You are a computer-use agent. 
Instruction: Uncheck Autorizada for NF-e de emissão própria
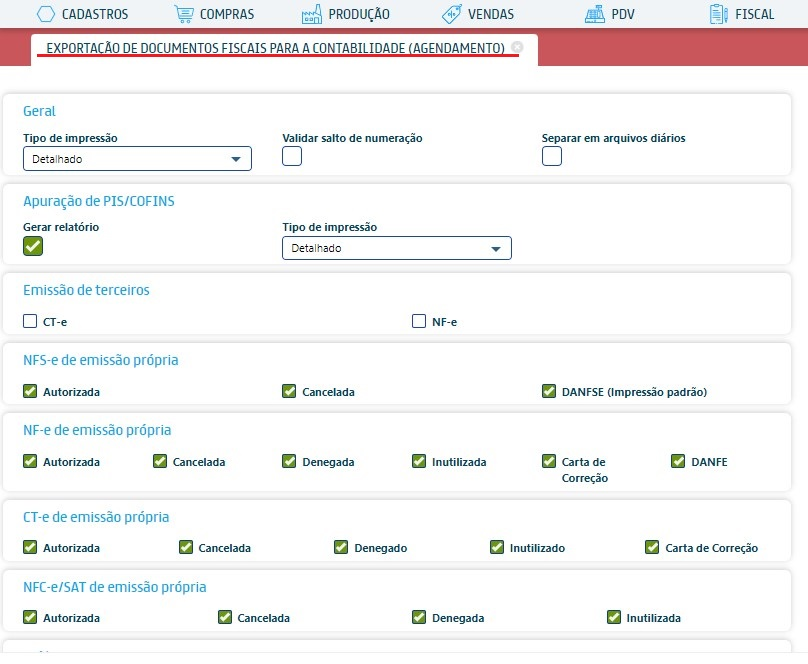click(30, 462)
